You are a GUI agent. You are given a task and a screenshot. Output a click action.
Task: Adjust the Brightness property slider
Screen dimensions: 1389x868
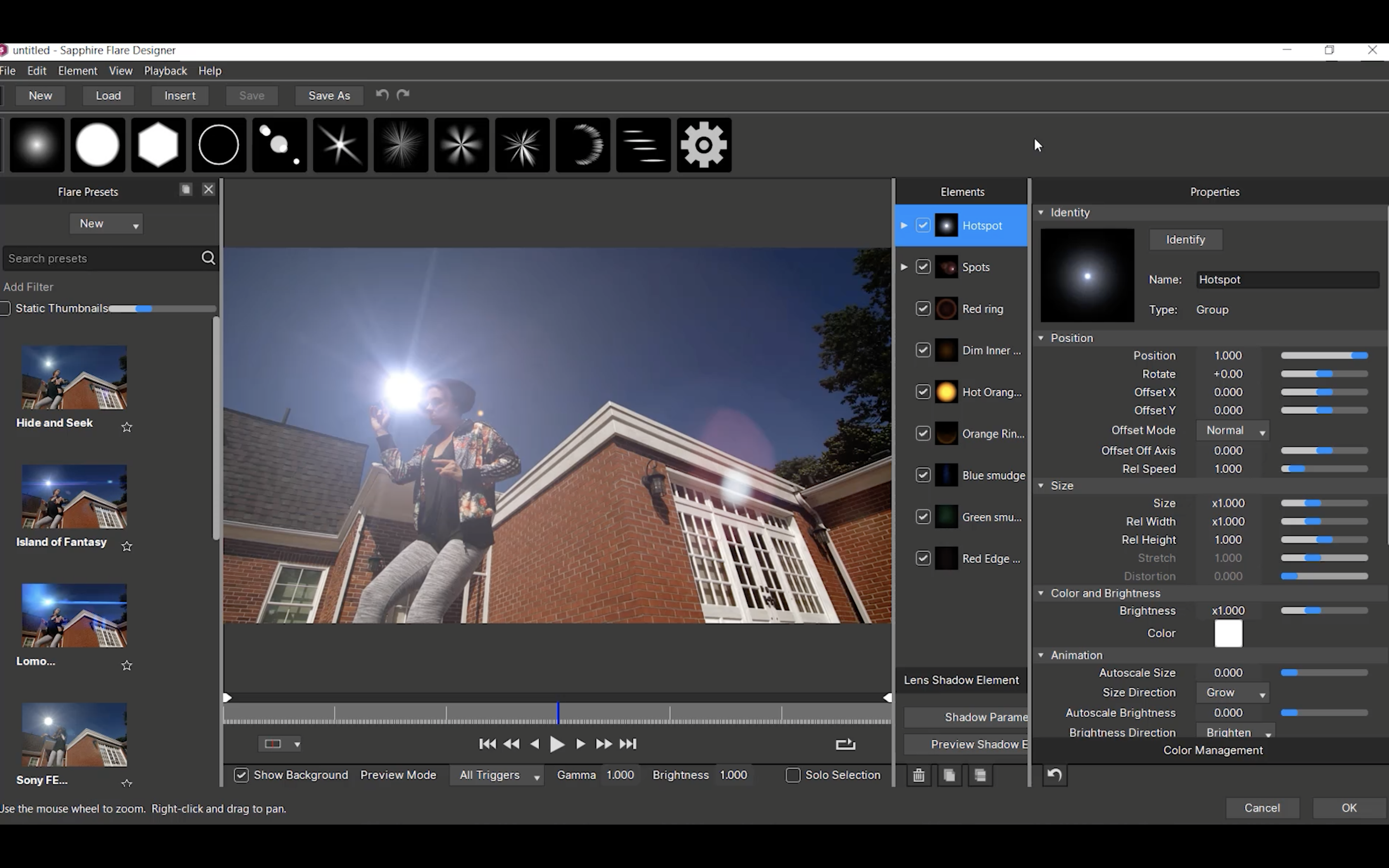1325,611
